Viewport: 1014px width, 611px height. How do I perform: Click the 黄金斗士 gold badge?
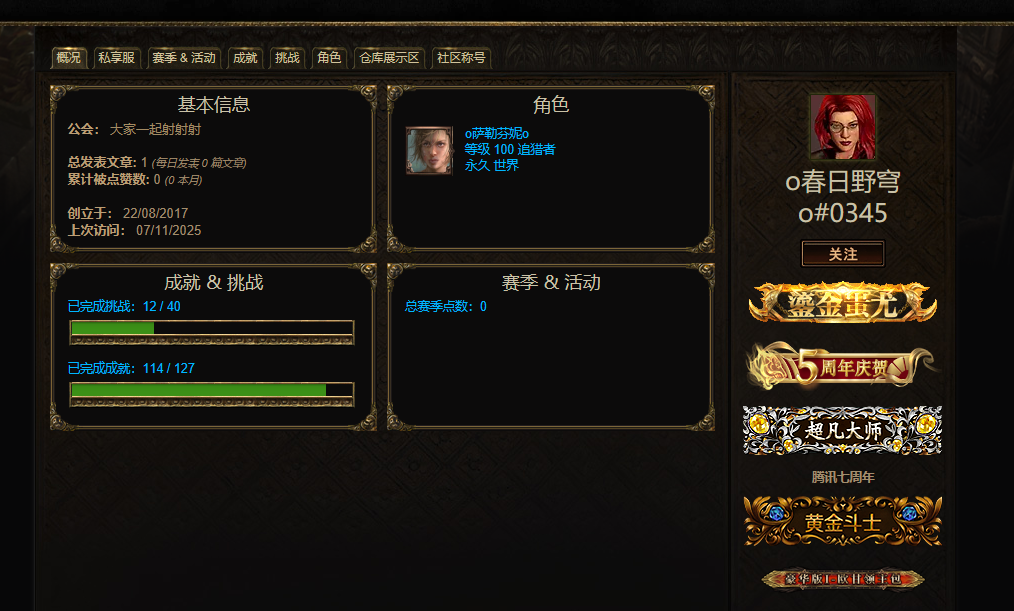[843, 521]
